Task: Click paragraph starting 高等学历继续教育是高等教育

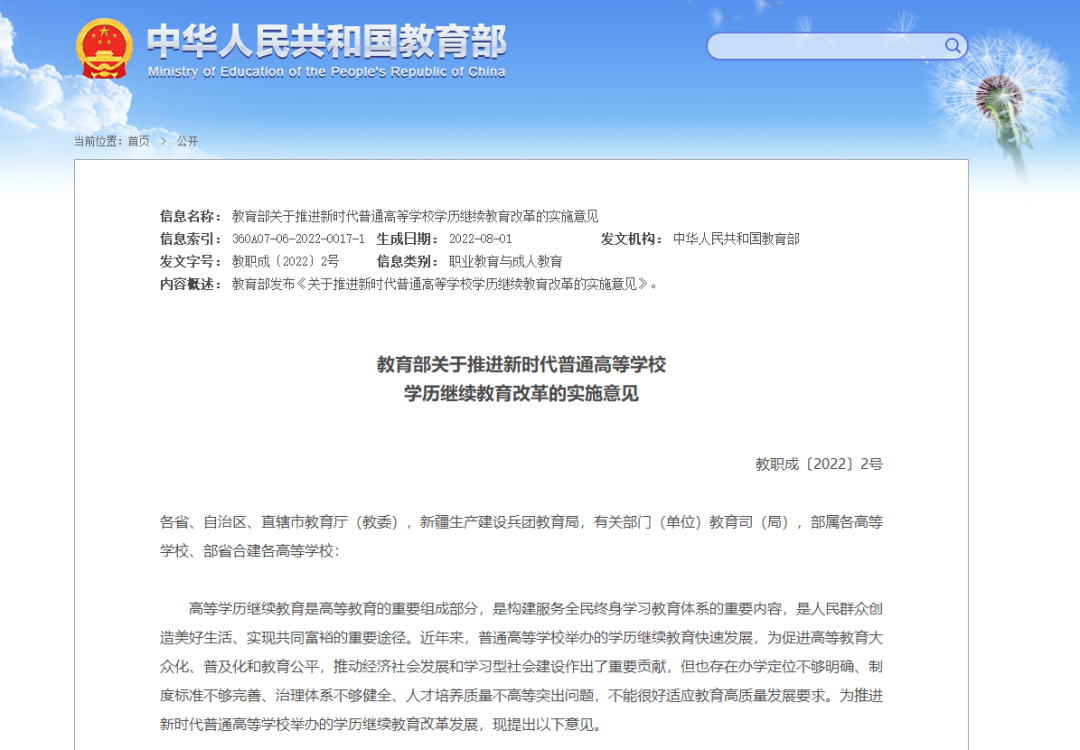Action: point(521,667)
